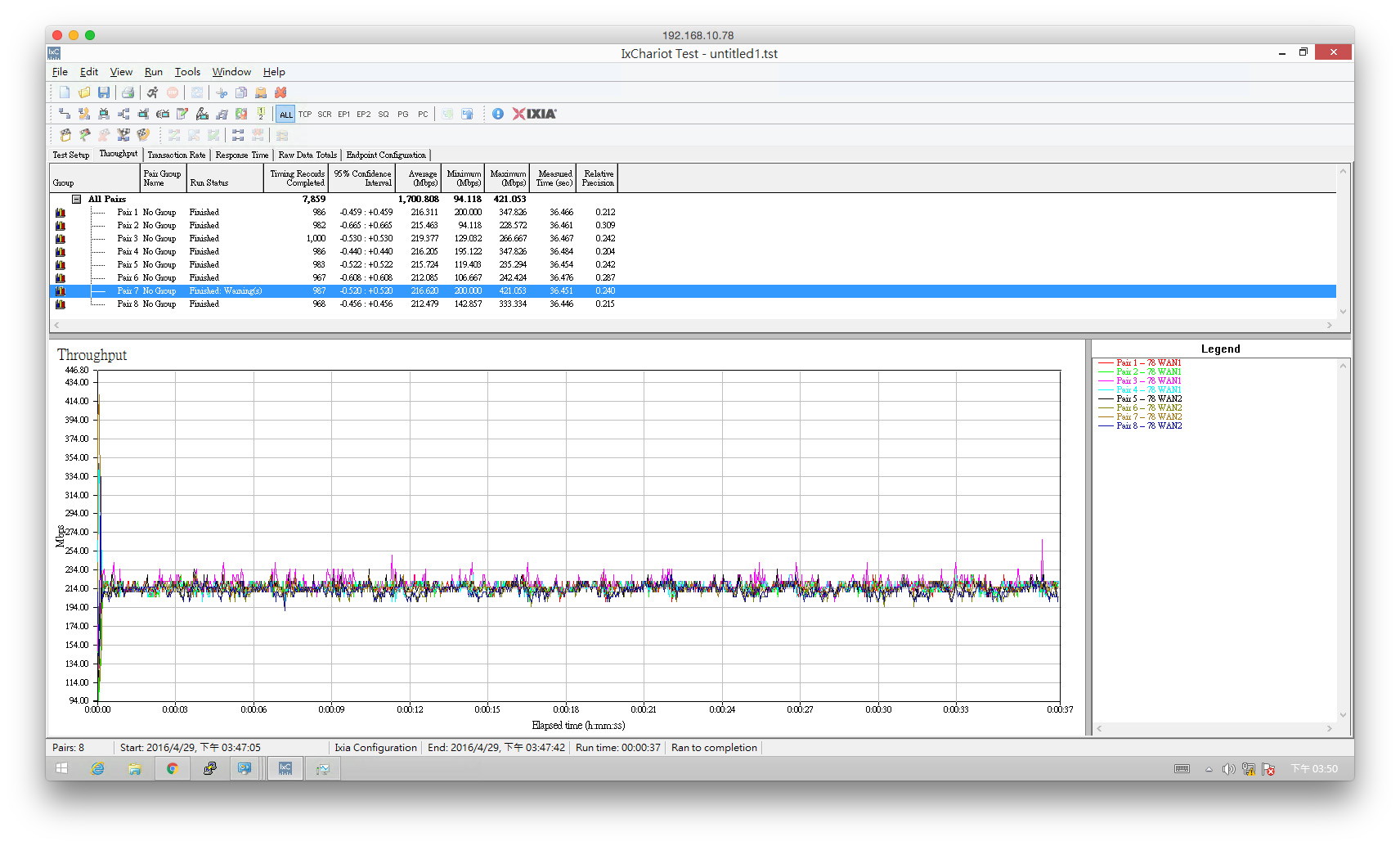Toggle the ALL pairs filter button
Screen dimensions: 1400x846
click(285, 114)
